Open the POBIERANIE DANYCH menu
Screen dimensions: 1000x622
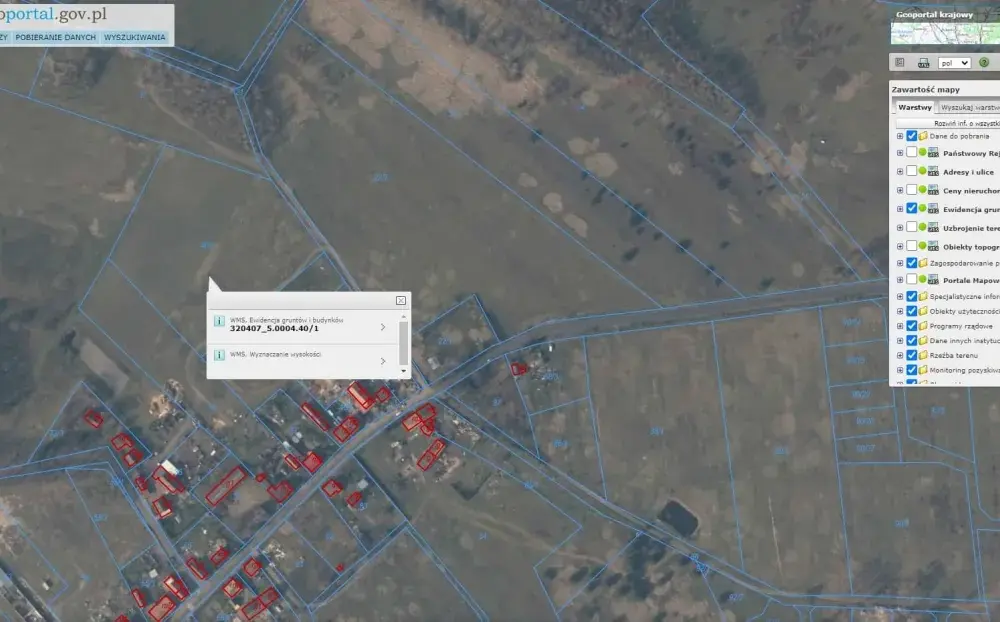click(x=55, y=37)
